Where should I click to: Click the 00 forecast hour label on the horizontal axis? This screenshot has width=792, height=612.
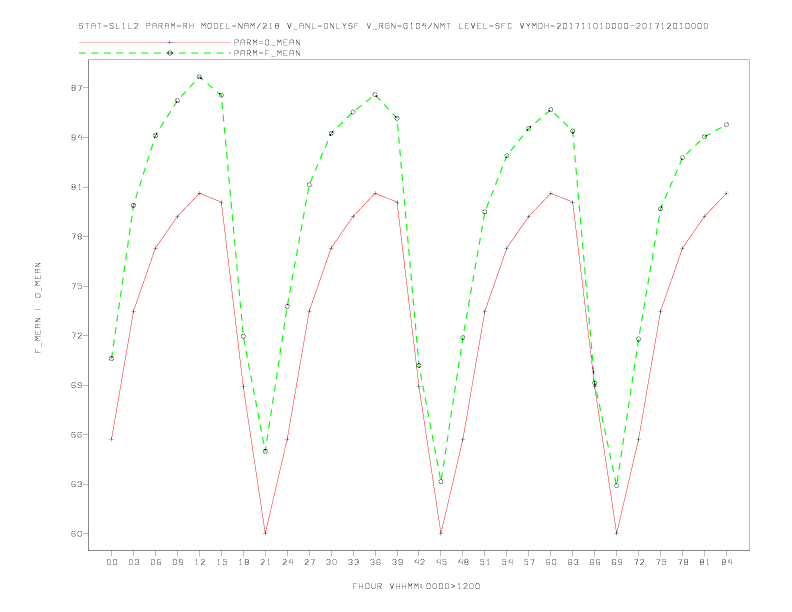click(x=112, y=562)
